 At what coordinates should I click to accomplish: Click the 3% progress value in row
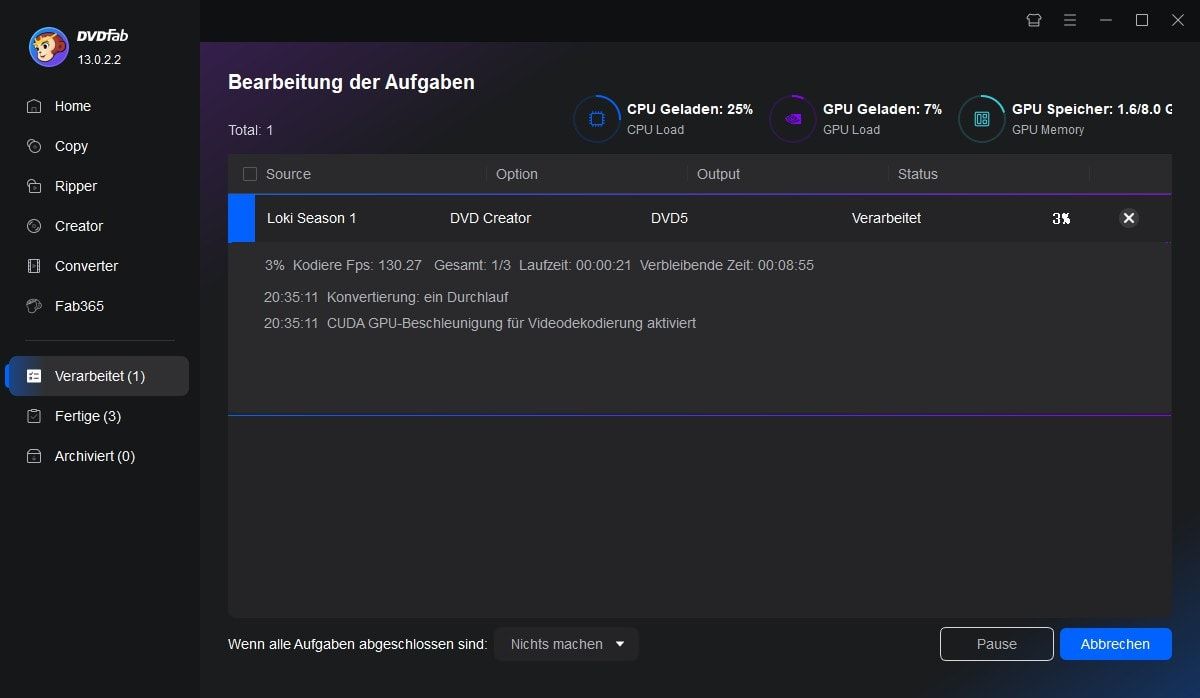1061,218
